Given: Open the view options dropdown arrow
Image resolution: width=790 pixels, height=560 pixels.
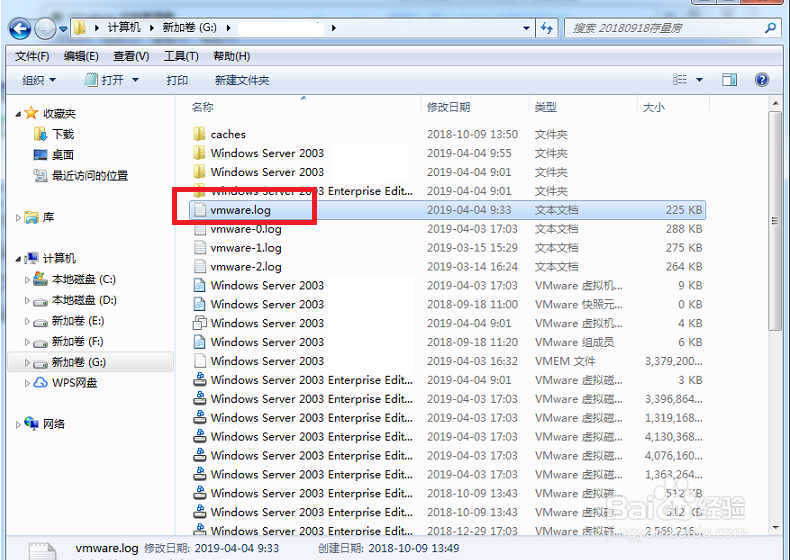Looking at the screenshot, I should point(699,80).
